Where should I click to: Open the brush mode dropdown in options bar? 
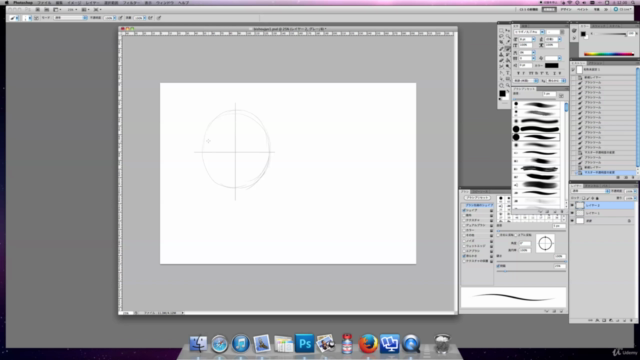point(70,18)
